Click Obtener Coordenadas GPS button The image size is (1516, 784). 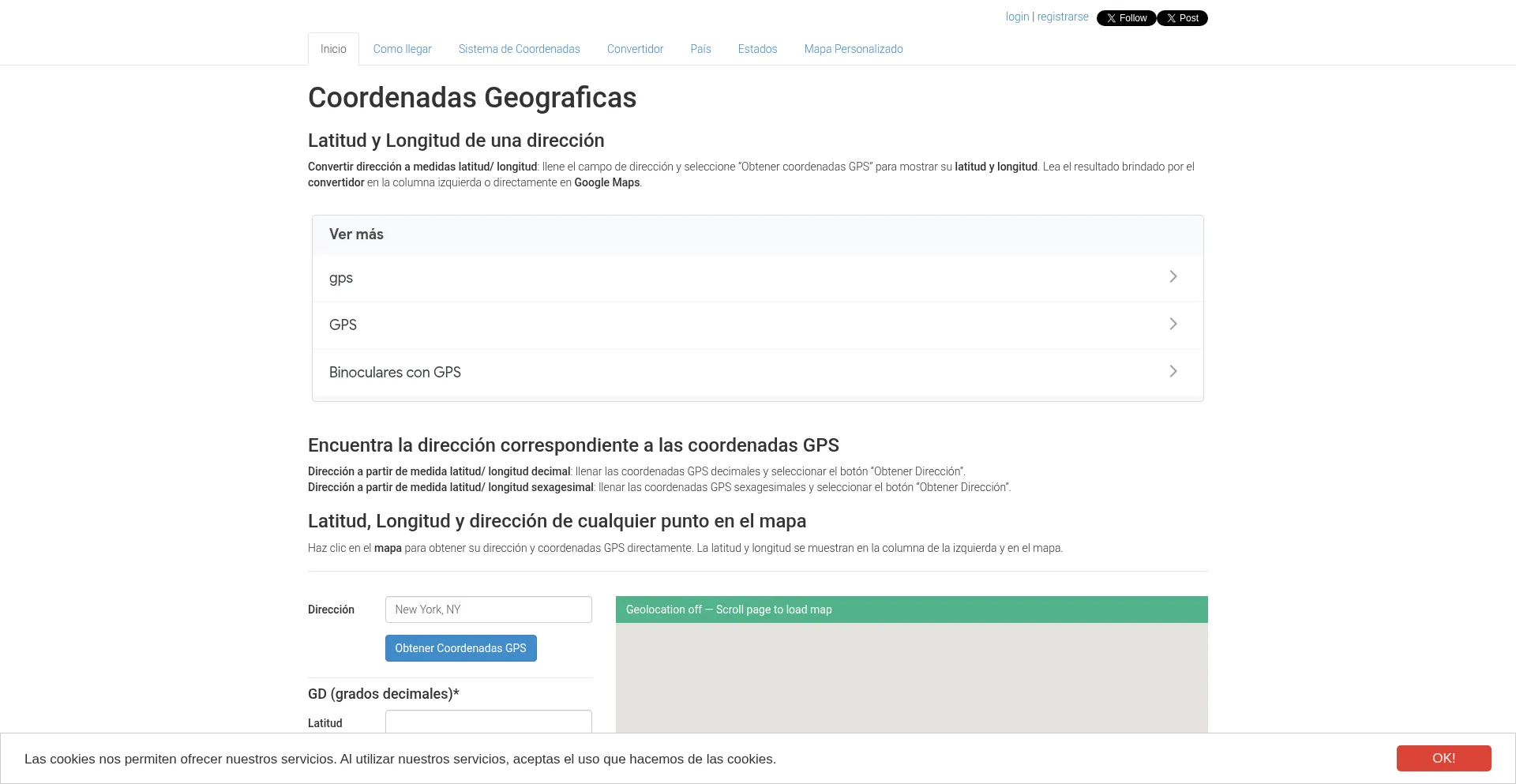pos(461,648)
